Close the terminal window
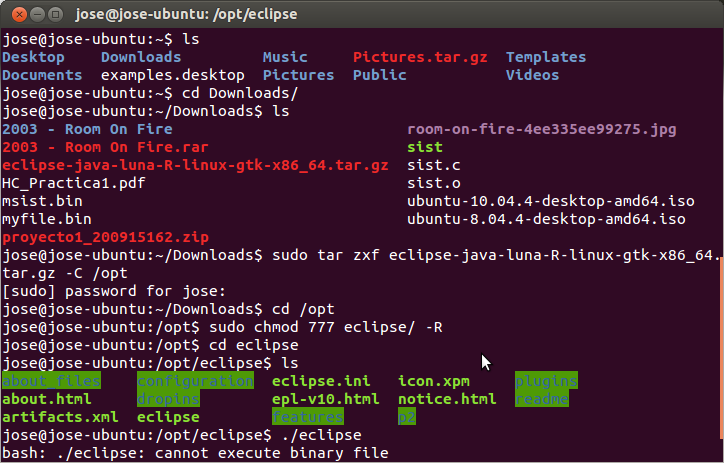Image resolution: width=724 pixels, height=463 pixels. [x=19, y=15]
